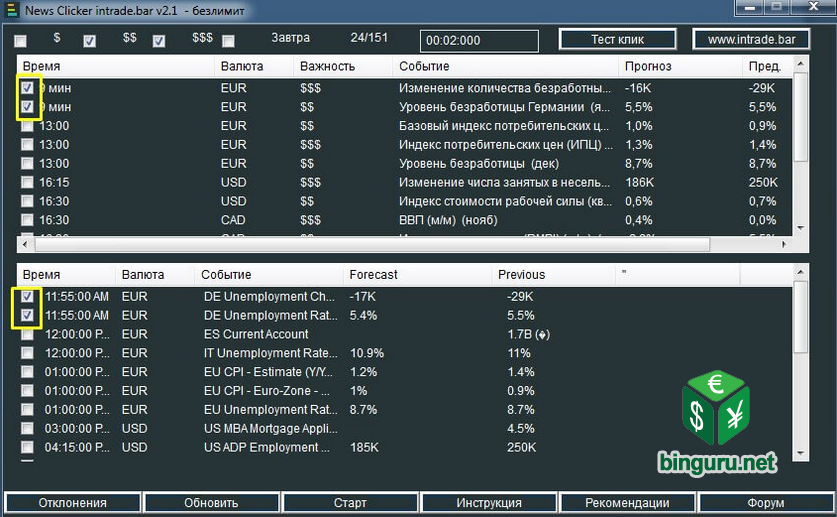Screen dimensions: 837x517
Task: Click the Старт button
Action: (x=350, y=503)
